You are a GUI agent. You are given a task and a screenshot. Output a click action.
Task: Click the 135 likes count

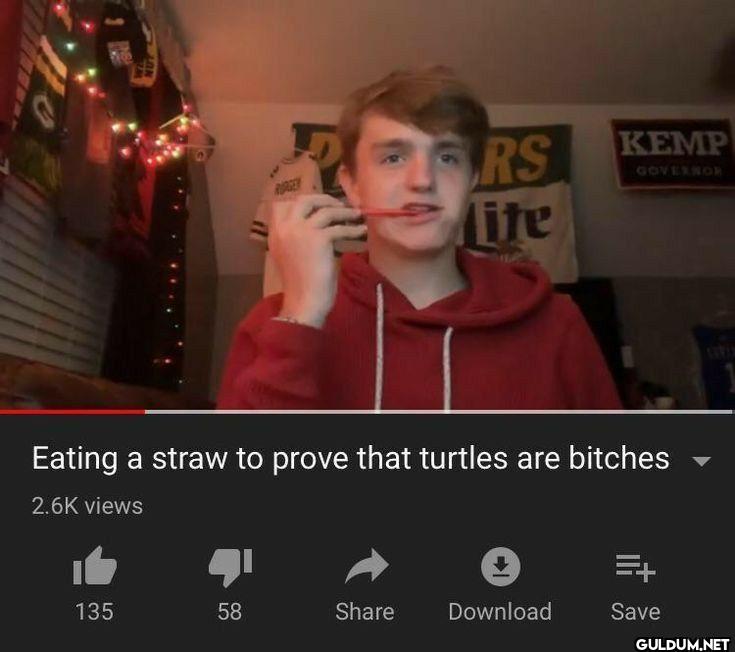95,612
